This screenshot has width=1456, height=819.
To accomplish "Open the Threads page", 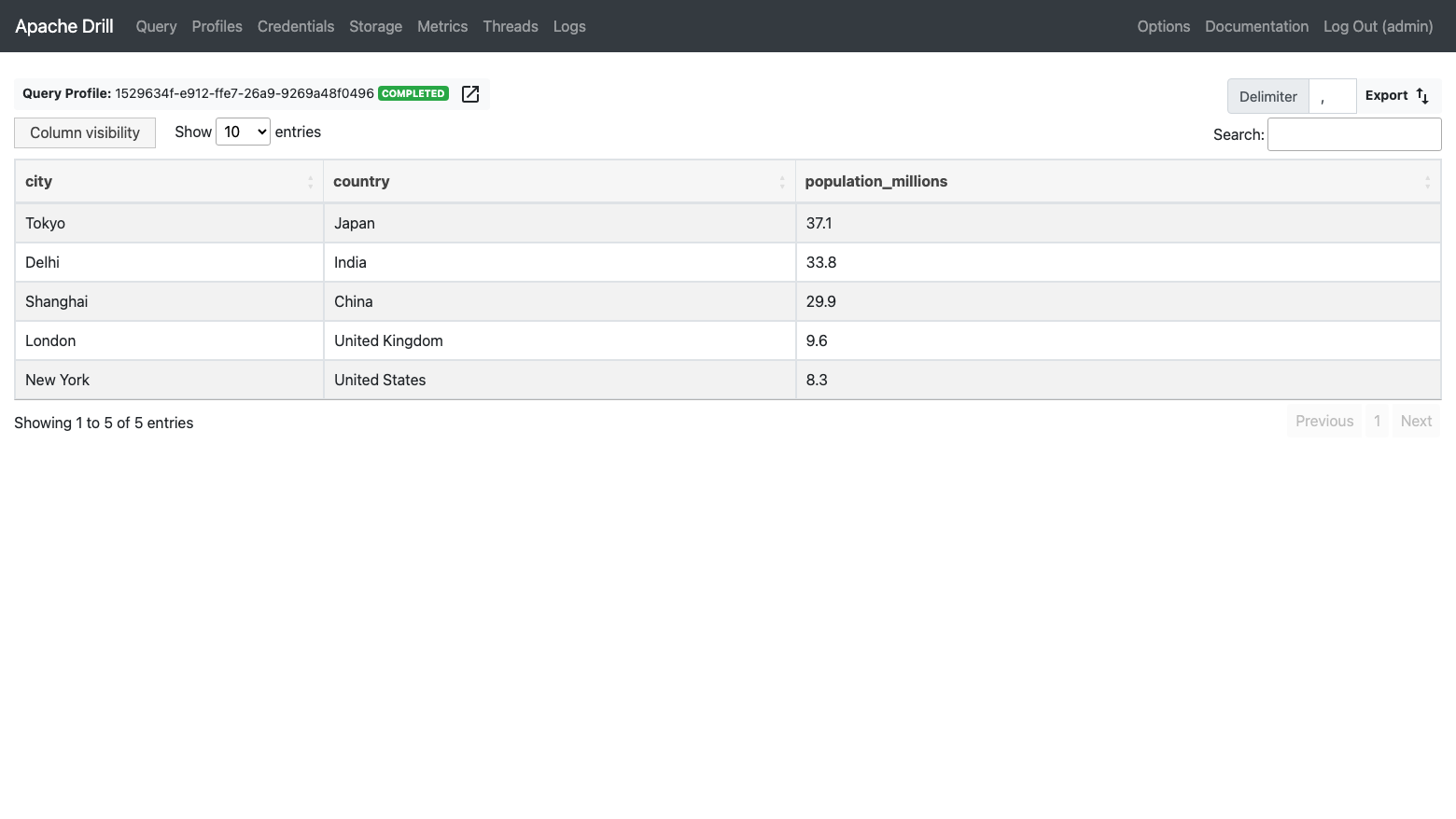I will [x=511, y=26].
